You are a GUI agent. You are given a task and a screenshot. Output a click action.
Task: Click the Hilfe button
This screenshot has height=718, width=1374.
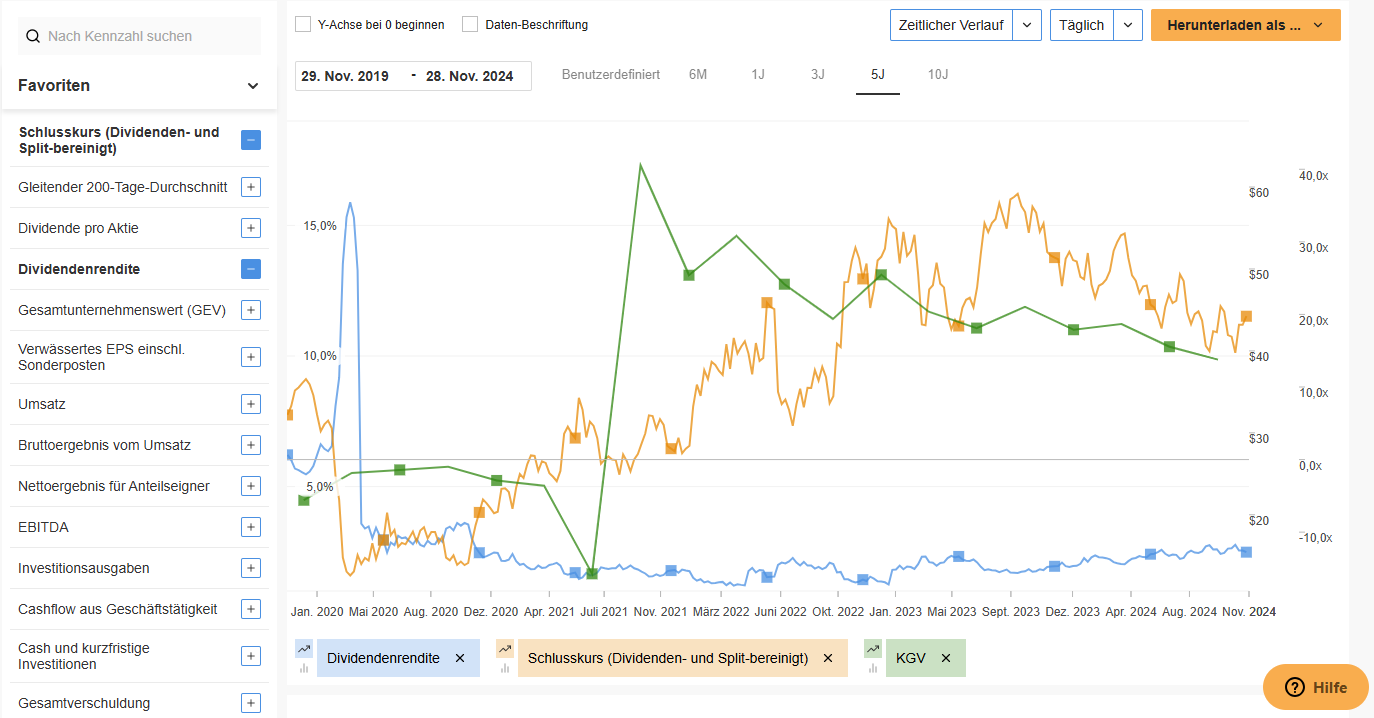tap(1315, 687)
